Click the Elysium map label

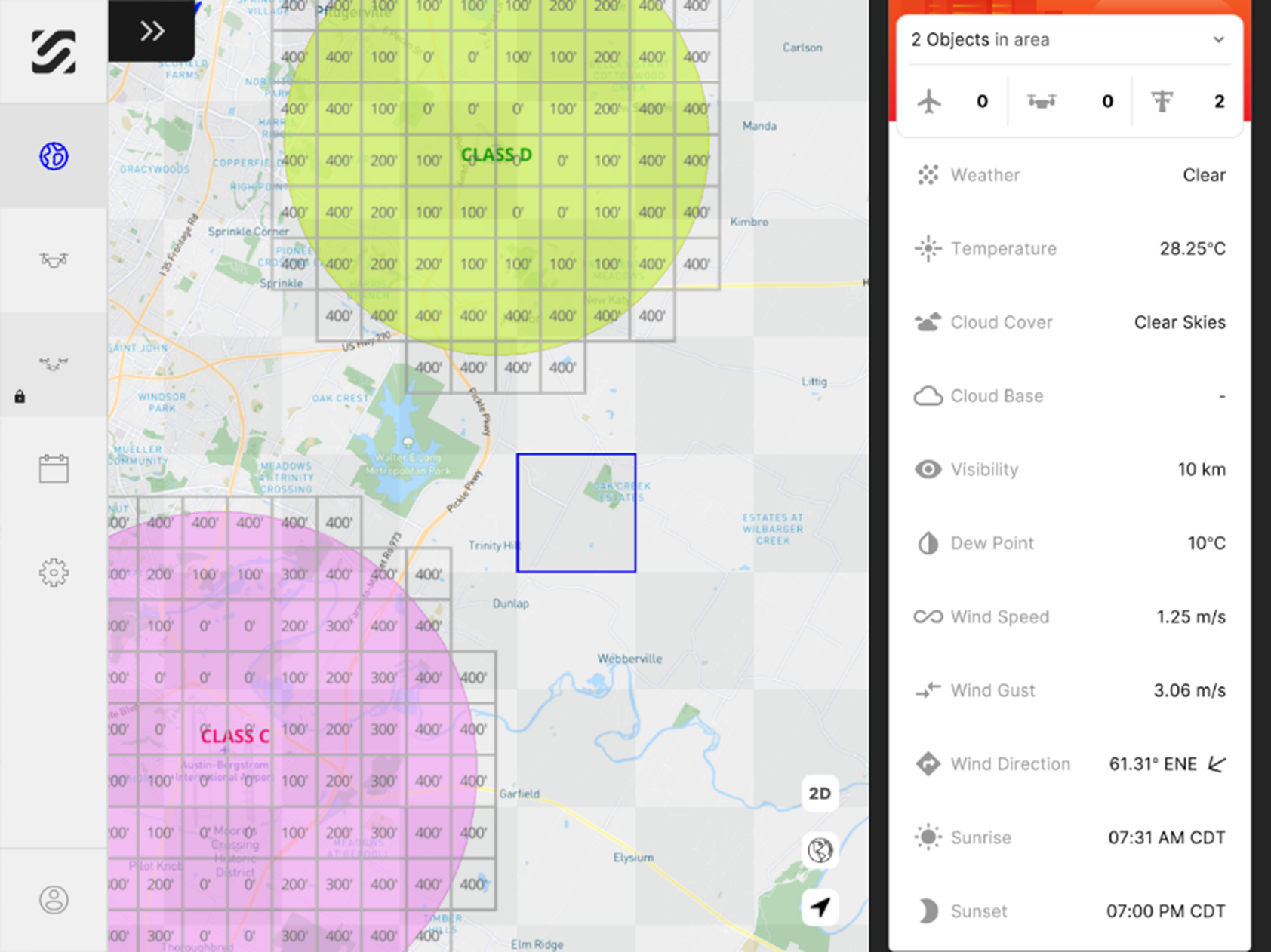pos(633,858)
